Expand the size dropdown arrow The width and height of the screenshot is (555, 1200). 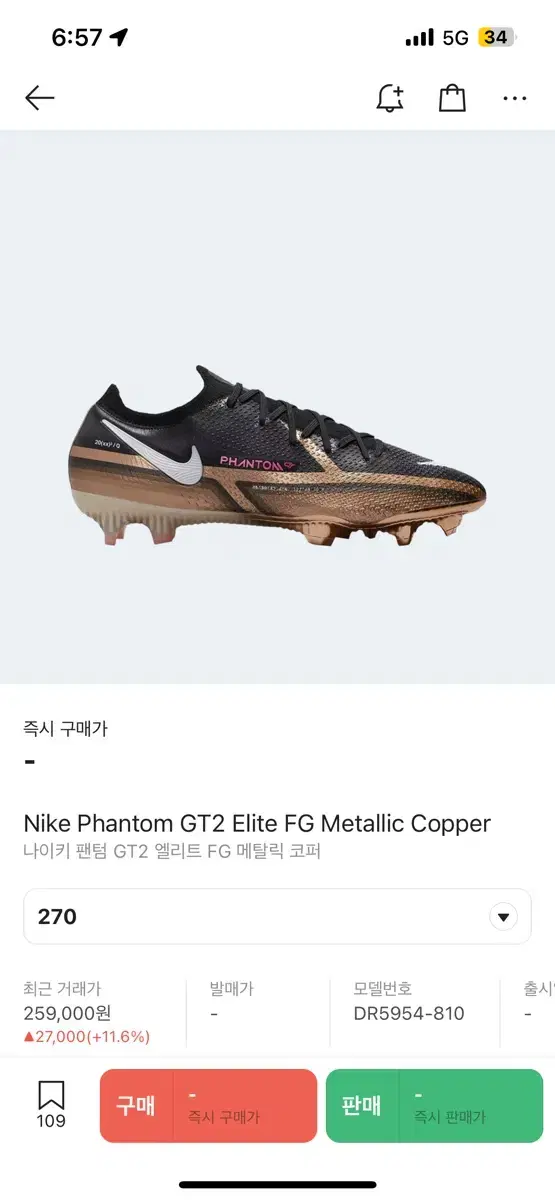503,917
